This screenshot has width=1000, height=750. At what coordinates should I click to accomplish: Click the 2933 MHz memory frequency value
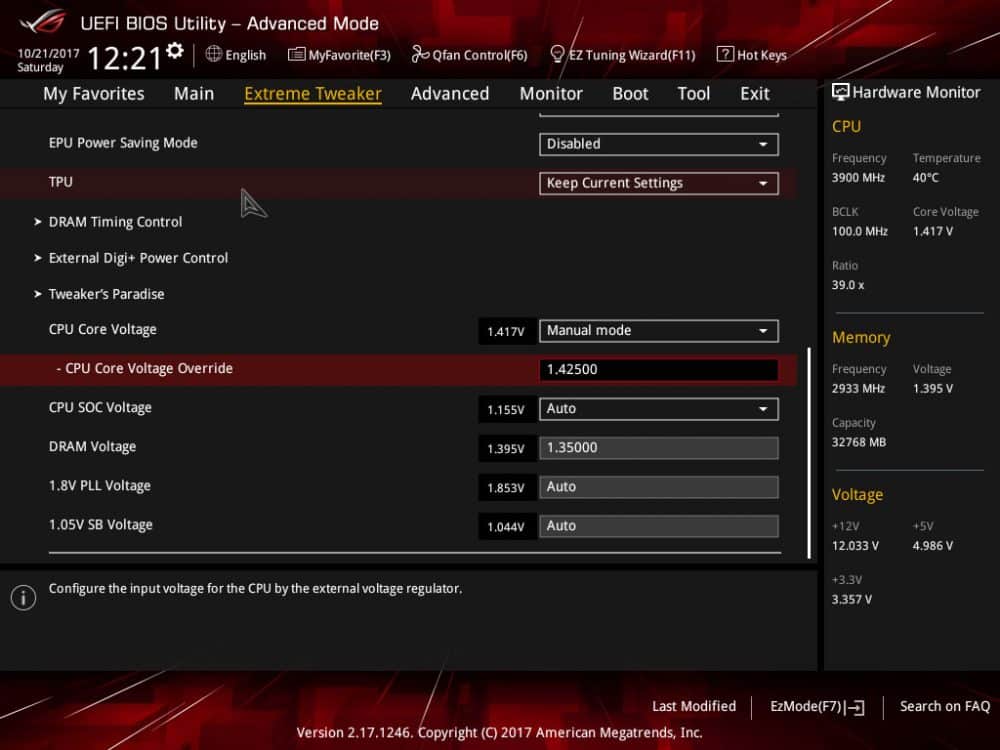click(x=858, y=388)
